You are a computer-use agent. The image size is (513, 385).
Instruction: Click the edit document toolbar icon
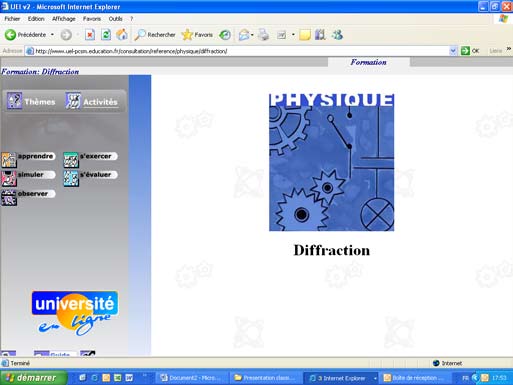(282, 35)
